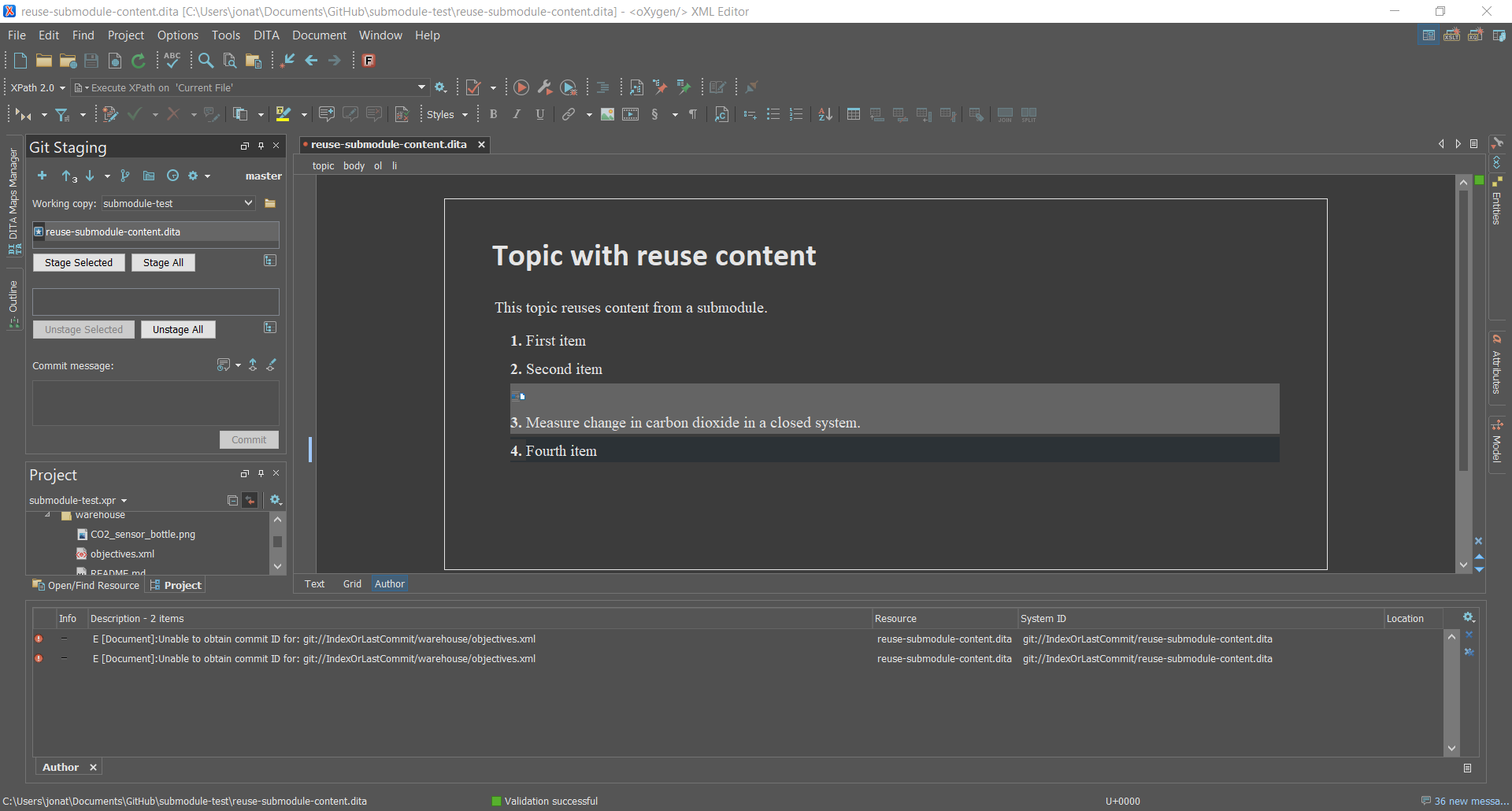The height and width of the screenshot is (811, 1512).
Task: Add a comment with Add Comment icon
Action: tap(327, 114)
